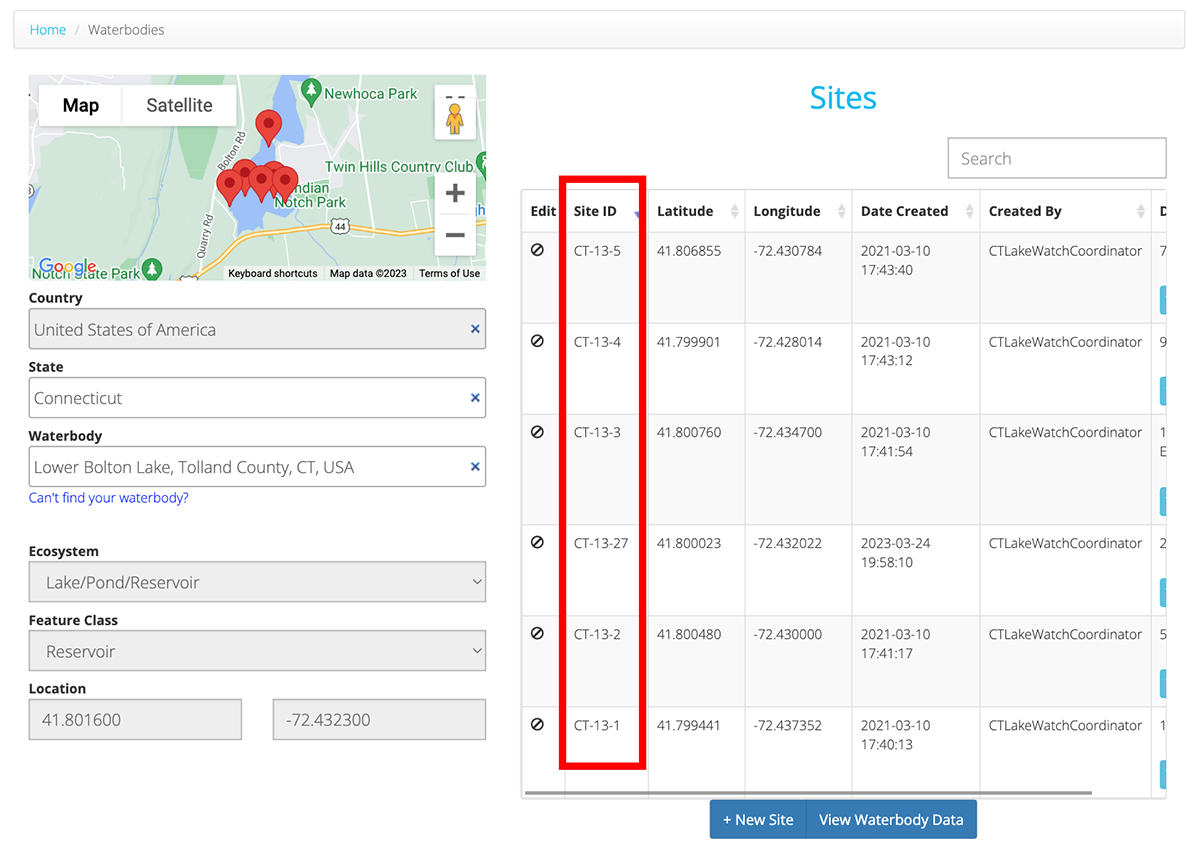The width and height of the screenshot is (1200, 858).
Task: Click the edit icon for site CT-13-5
Action: click(538, 251)
